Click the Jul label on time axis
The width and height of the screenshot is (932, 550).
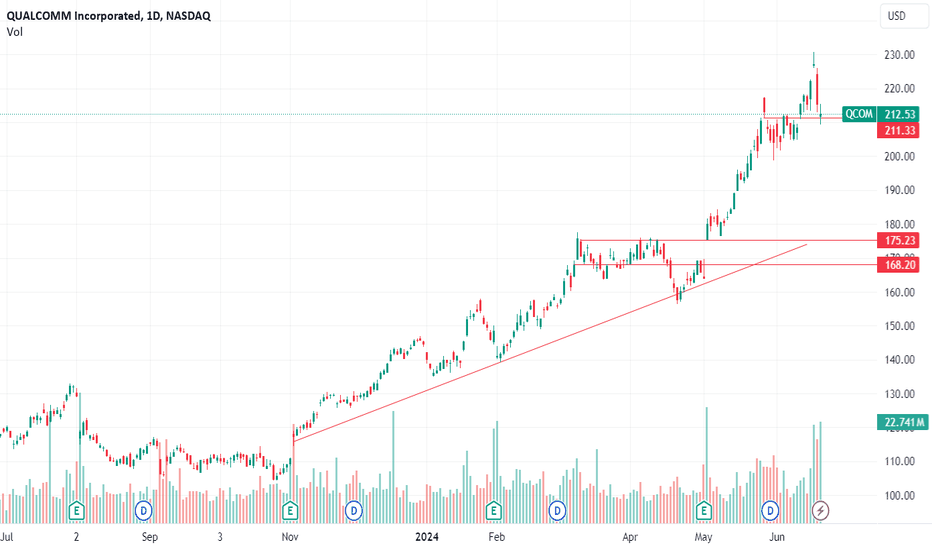[7, 537]
